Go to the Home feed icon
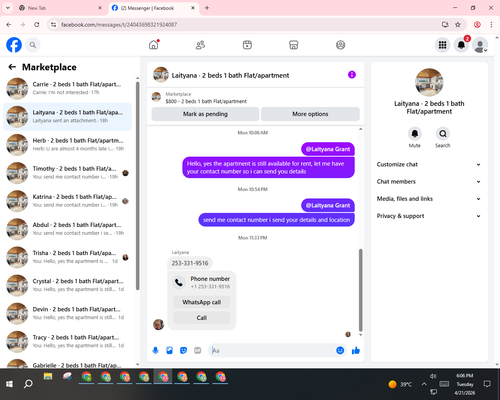The image size is (500, 400). click(154, 45)
